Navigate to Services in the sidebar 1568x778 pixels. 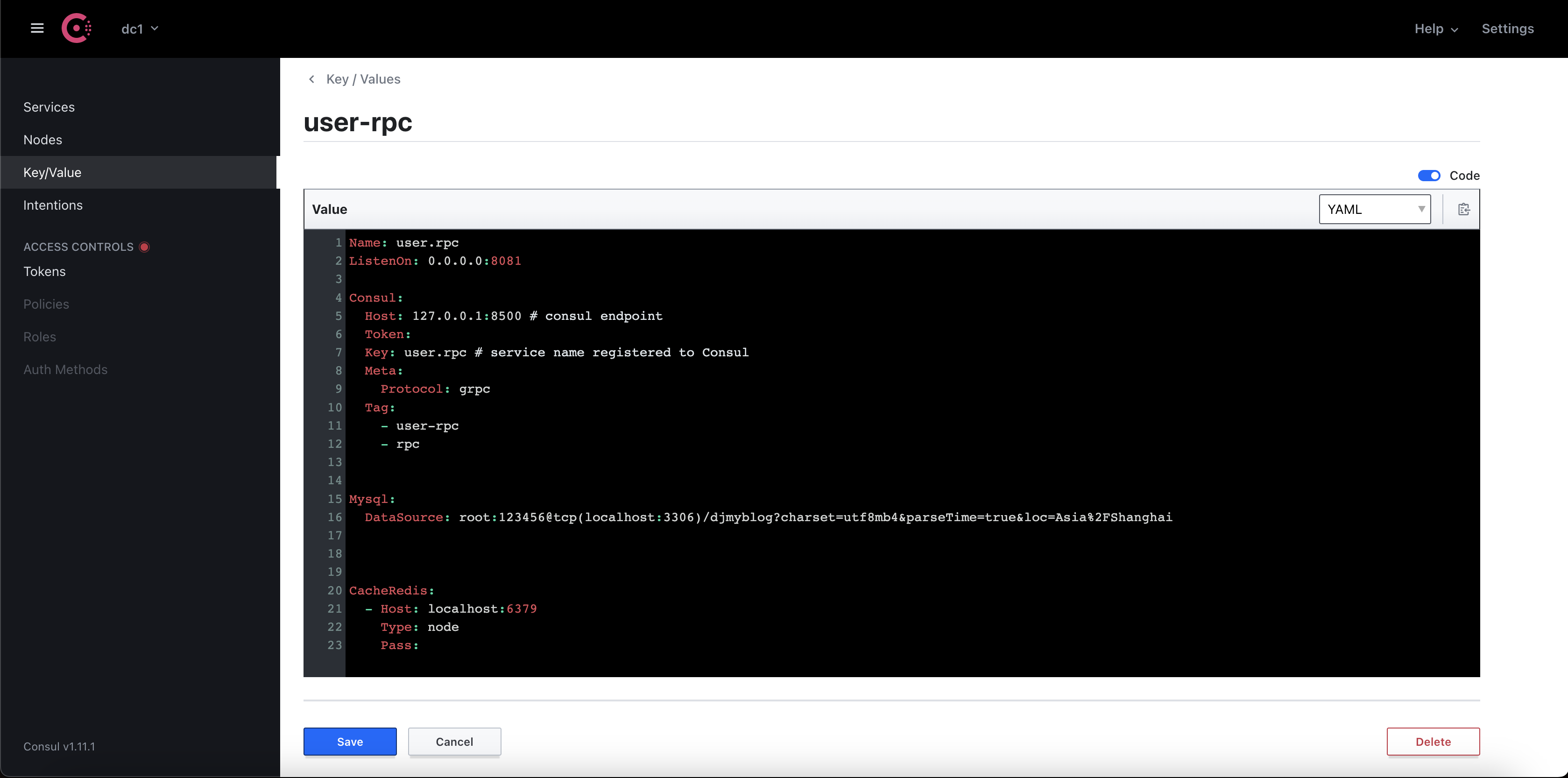pyautogui.click(x=49, y=106)
